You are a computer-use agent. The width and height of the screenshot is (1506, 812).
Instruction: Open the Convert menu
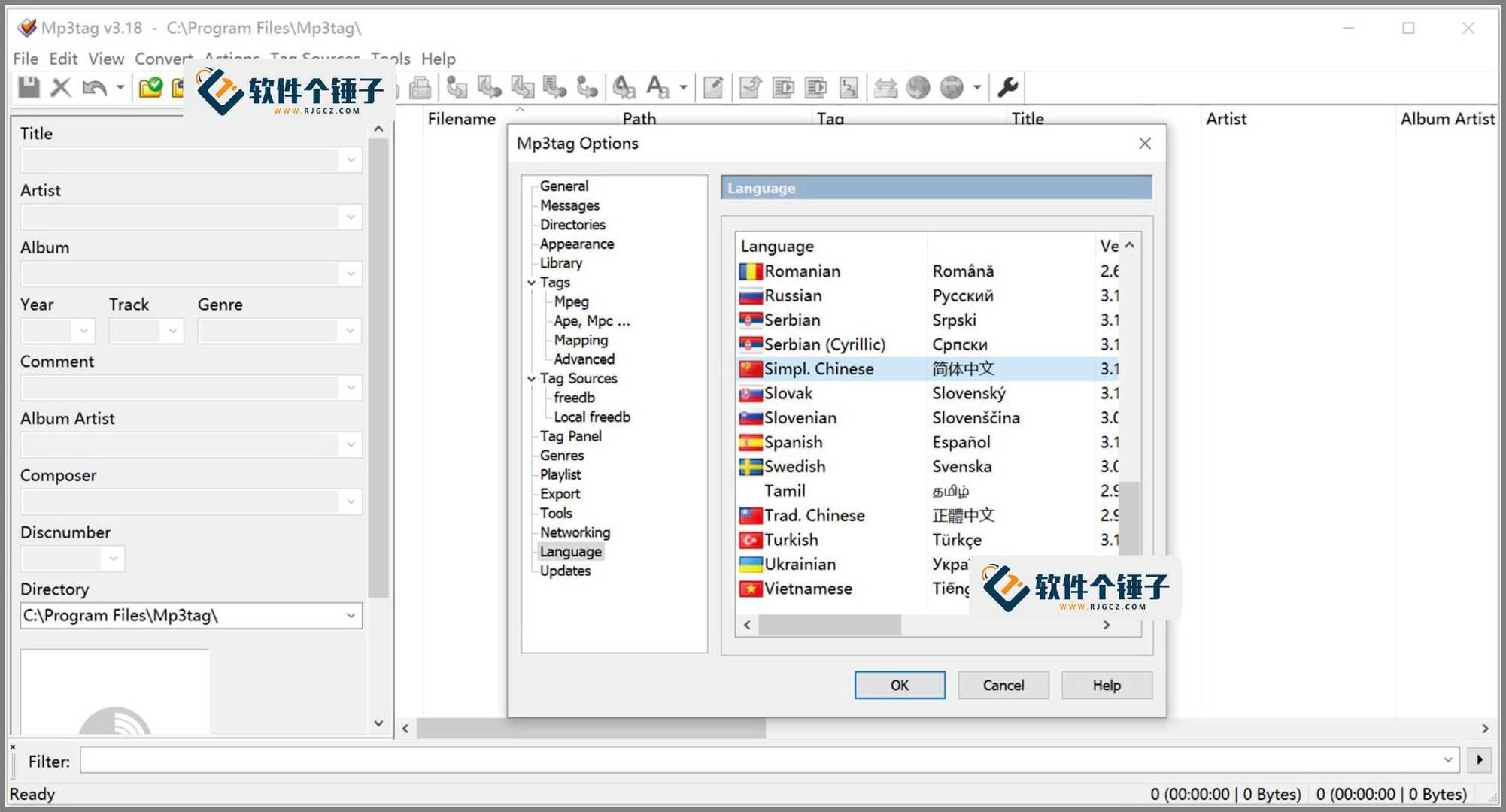[x=164, y=59]
